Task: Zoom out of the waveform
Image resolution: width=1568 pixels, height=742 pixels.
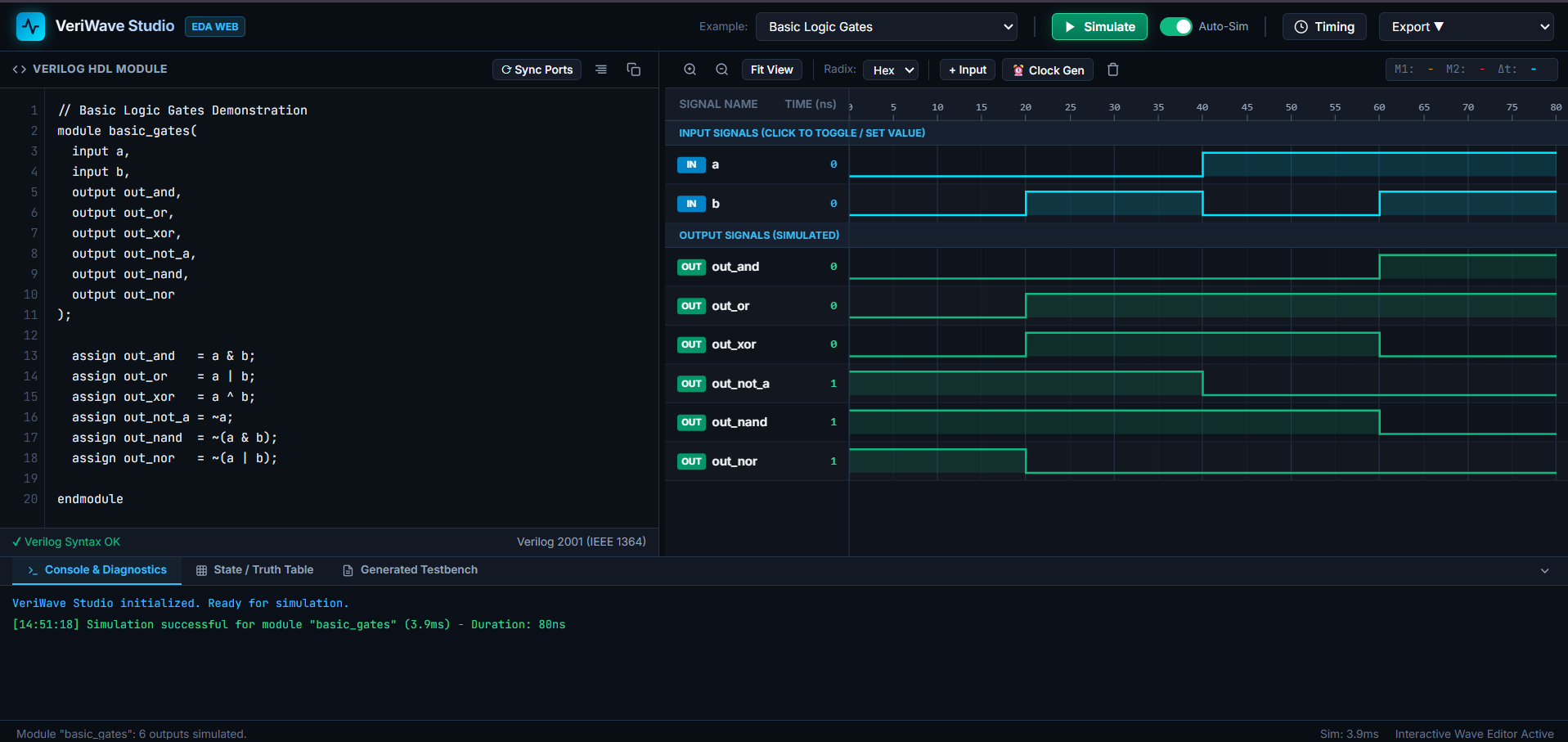Action: 722,70
